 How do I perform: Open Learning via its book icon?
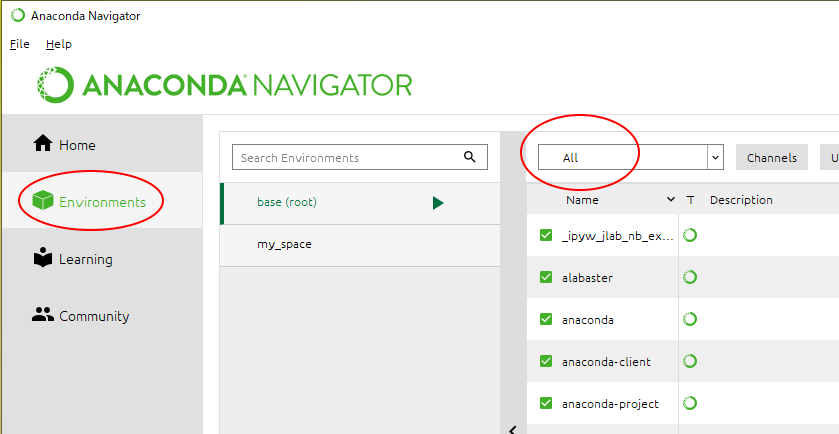tap(43, 259)
